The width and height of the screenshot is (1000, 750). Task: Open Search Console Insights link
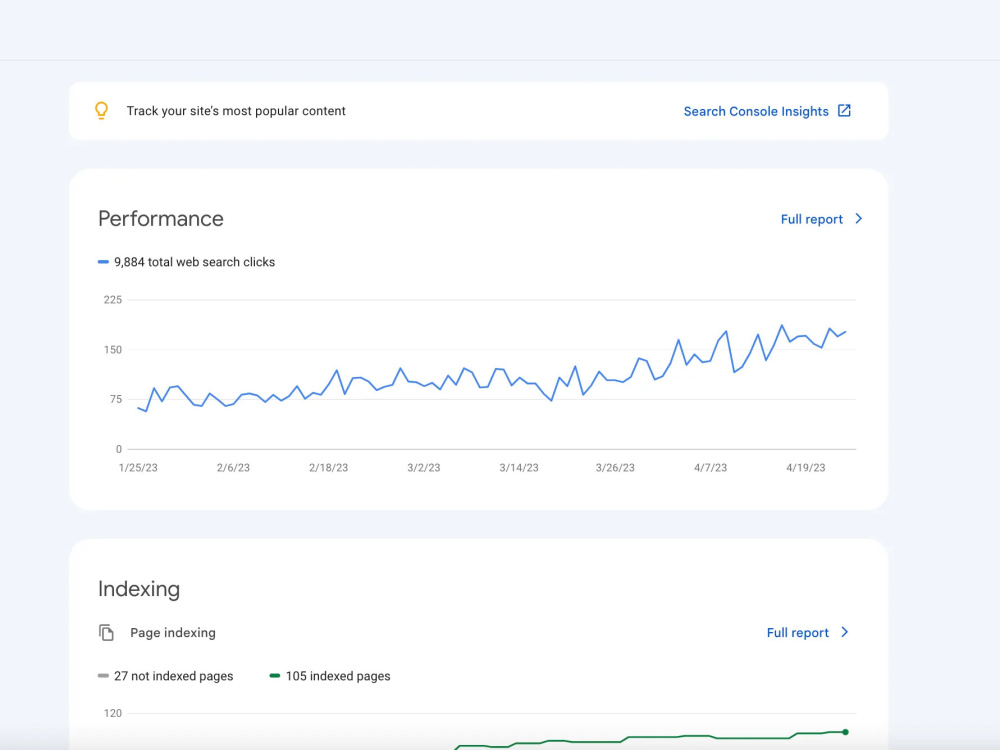[756, 112]
